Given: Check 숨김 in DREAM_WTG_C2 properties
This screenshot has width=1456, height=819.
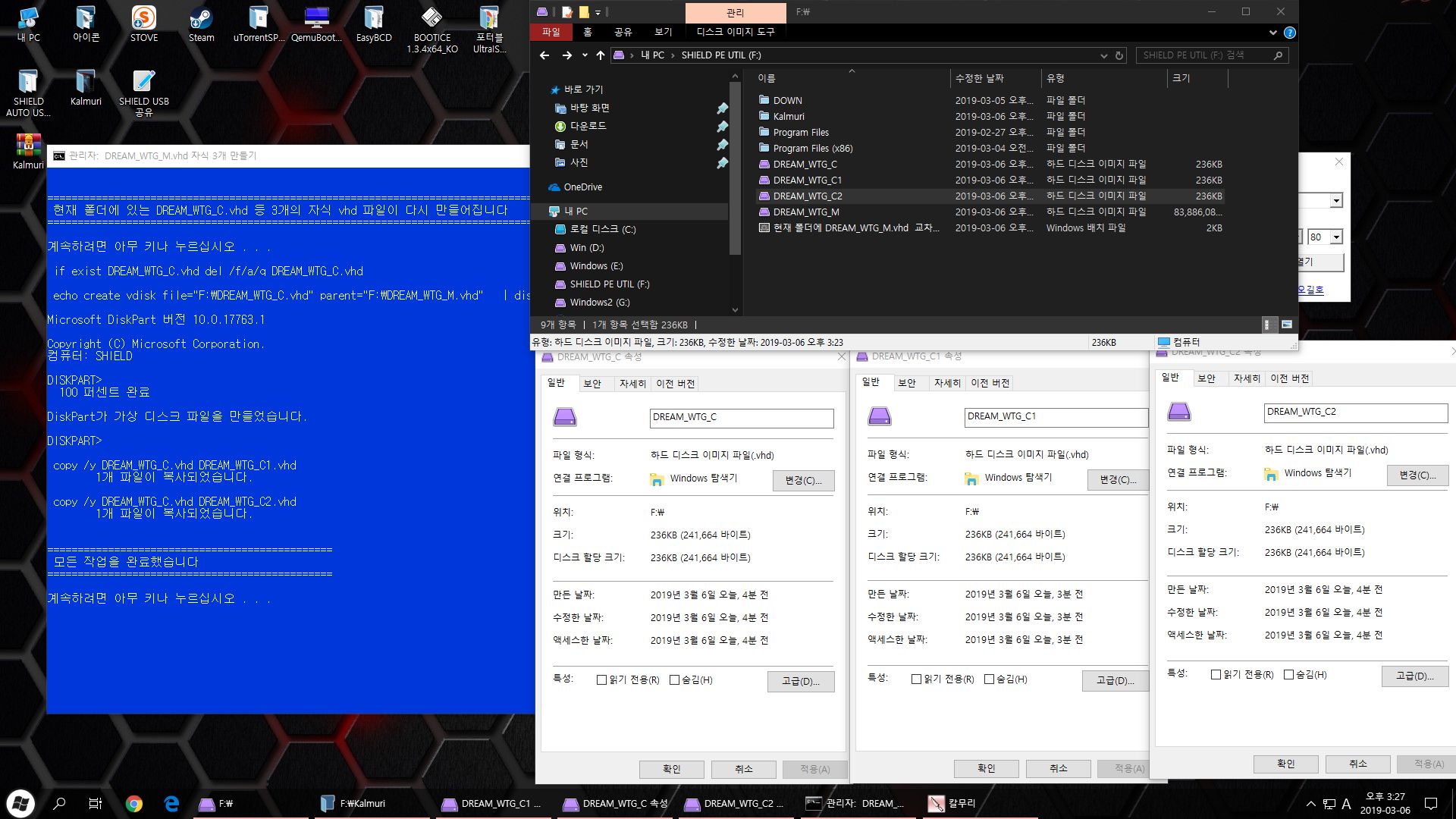Looking at the screenshot, I should click(x=1288, y=675).
